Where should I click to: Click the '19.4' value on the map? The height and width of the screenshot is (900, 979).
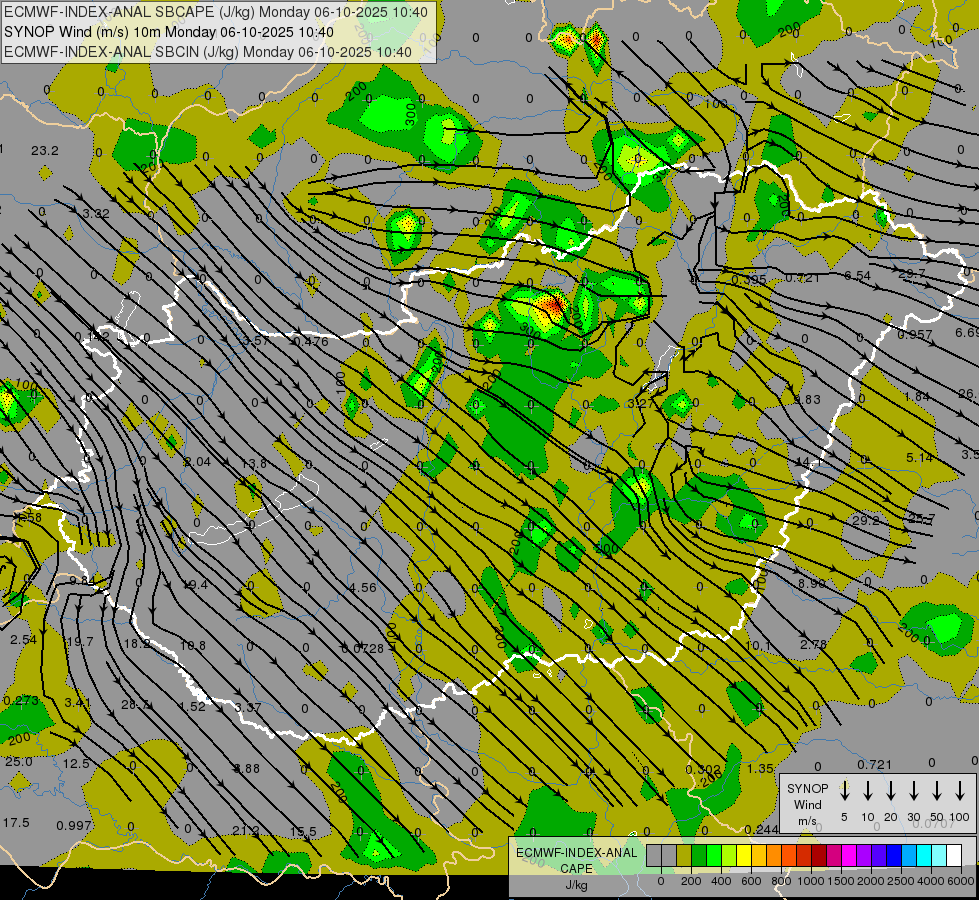click(x=195, y=585)
